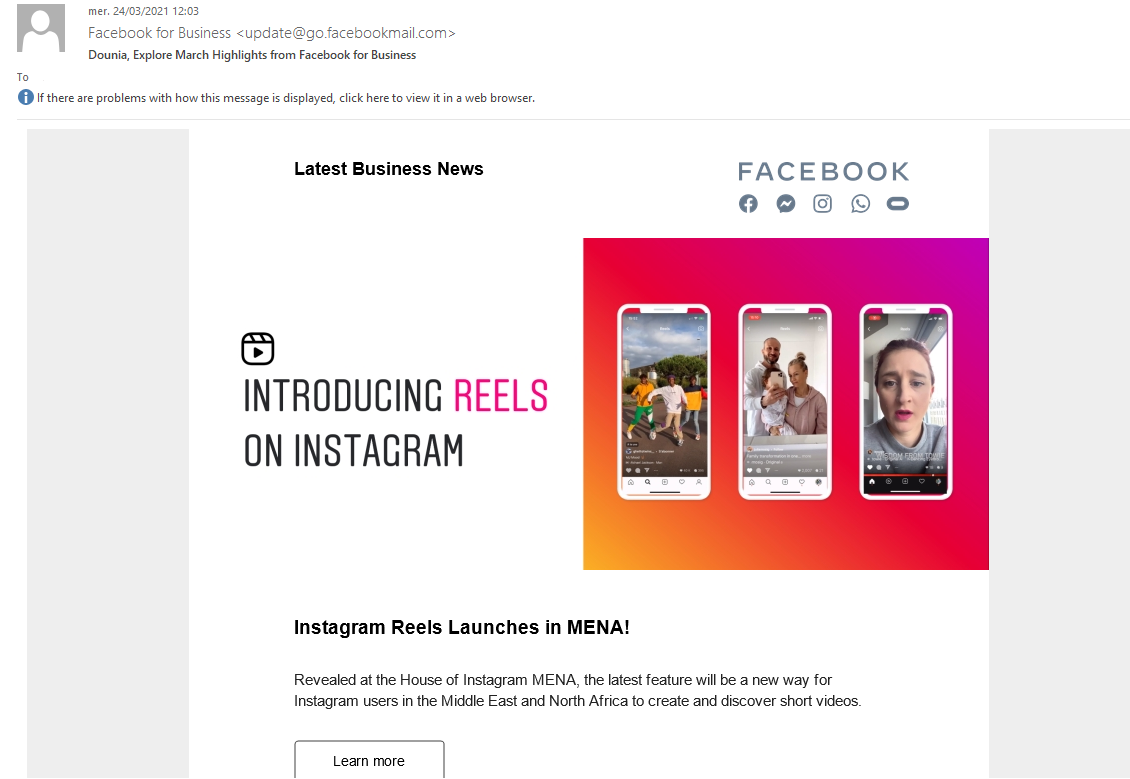Viewport: 1130px width, 779px height.
Task: Click the middle phone showing couple with baby
Action: click(x=785, y=401)
